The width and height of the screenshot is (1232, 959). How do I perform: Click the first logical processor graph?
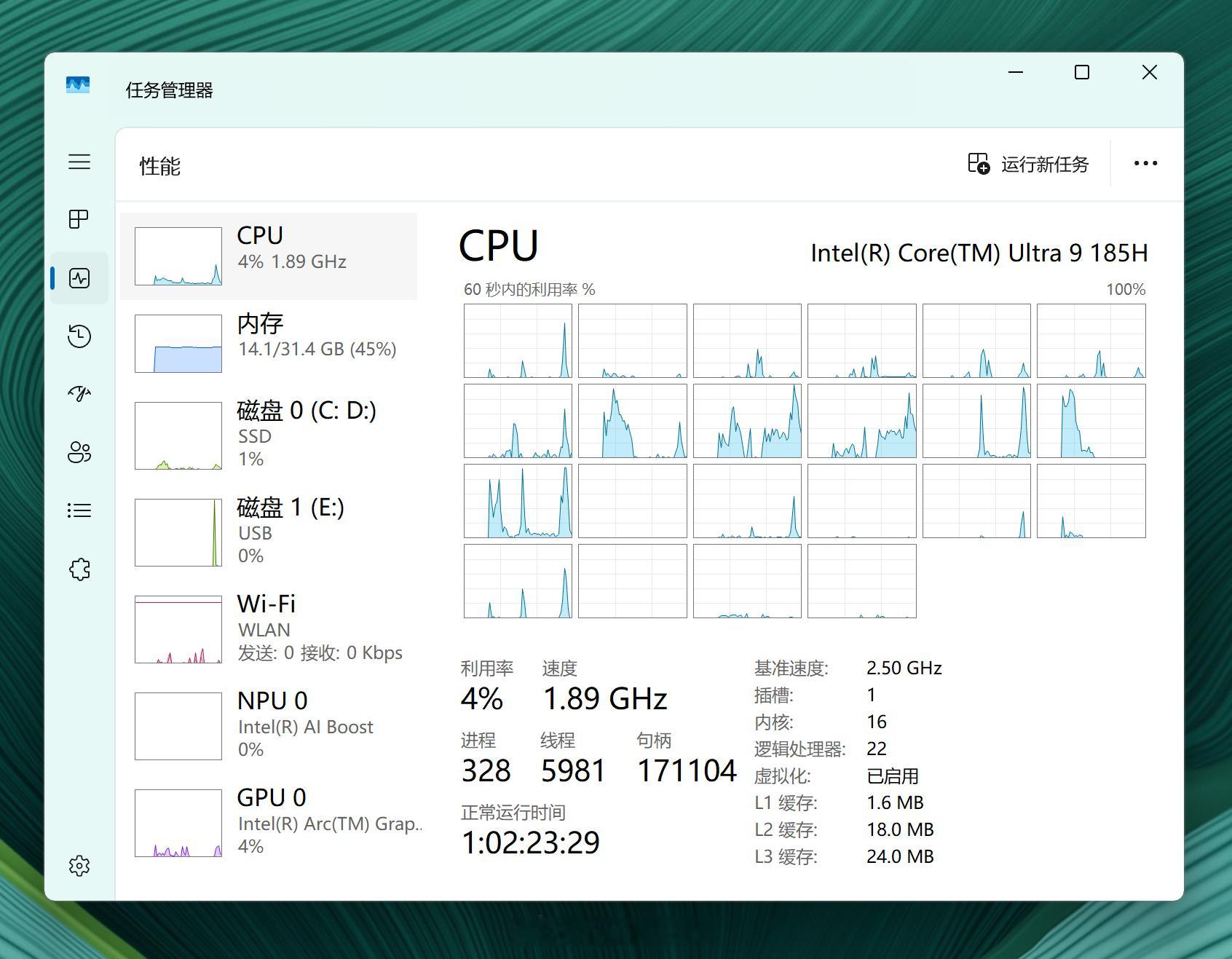pos(518,341)
